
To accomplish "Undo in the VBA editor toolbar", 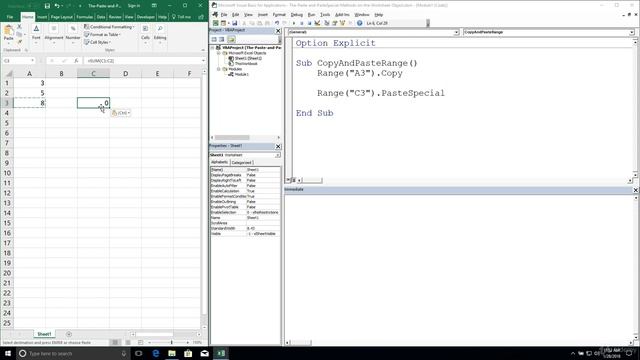I will [x=277, y=23].
